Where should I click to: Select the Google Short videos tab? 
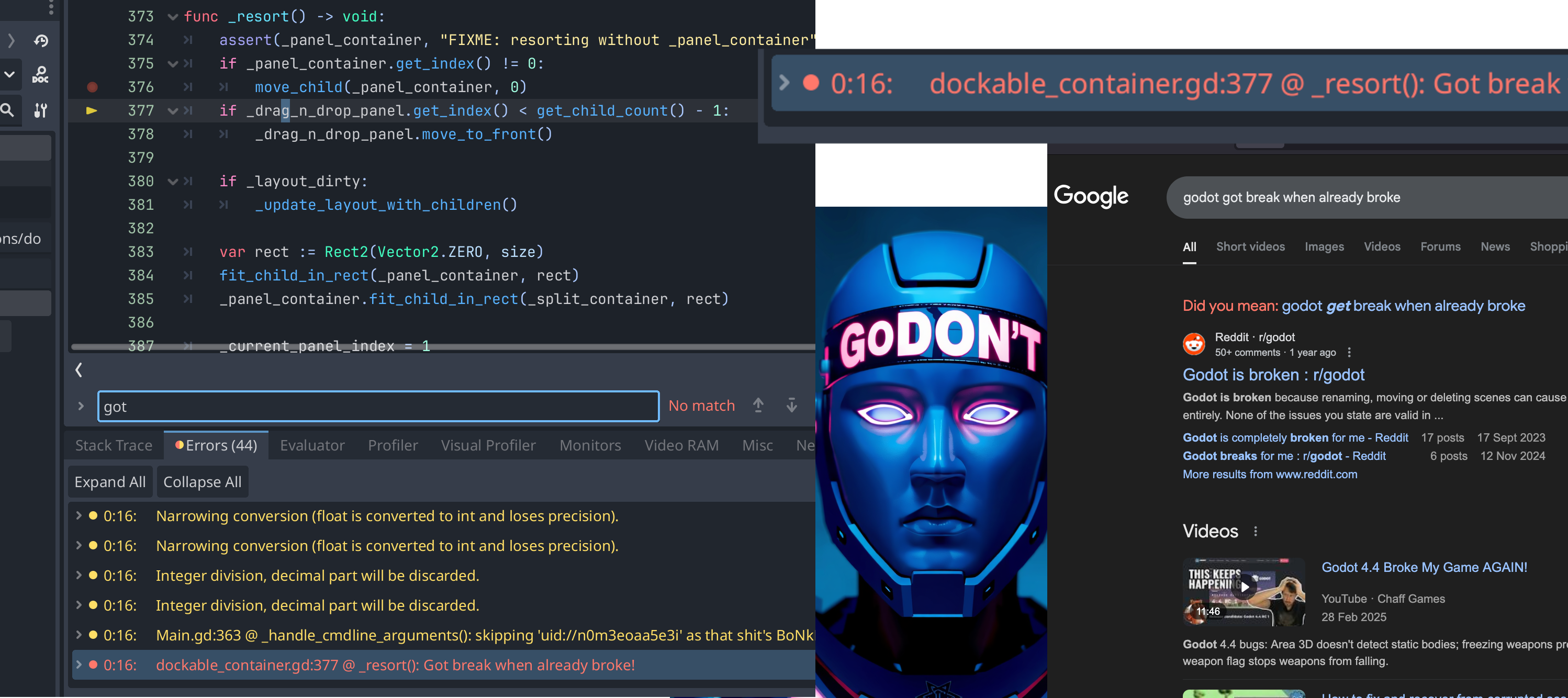(1250, 247)
